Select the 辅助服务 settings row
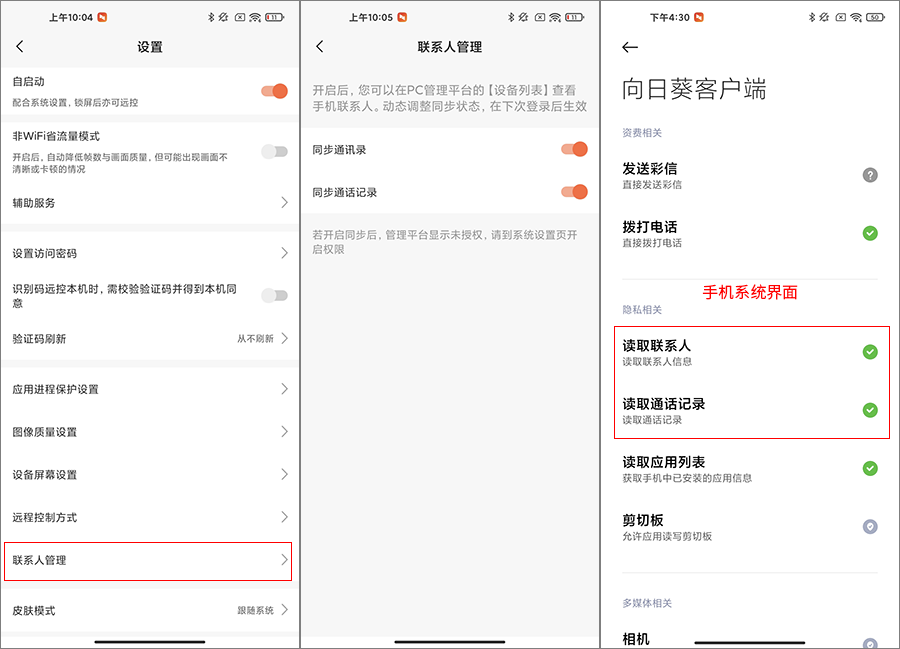The image size is (900, 649). [150, 203]
